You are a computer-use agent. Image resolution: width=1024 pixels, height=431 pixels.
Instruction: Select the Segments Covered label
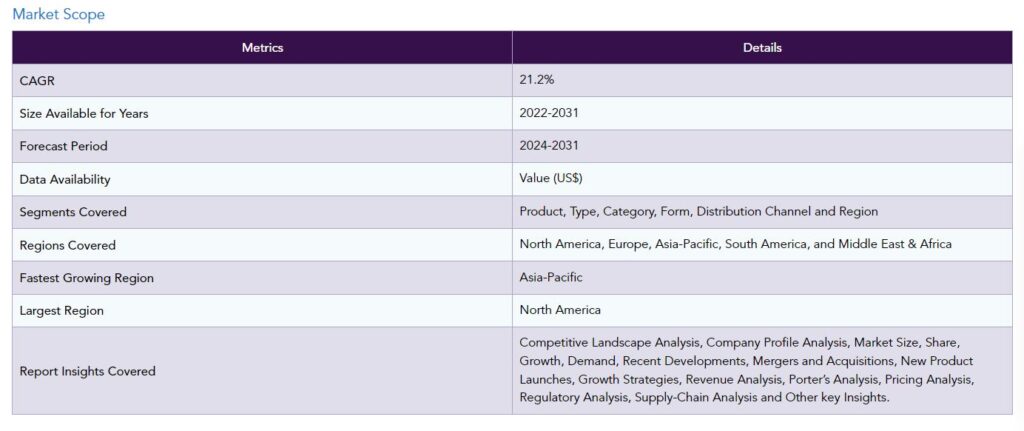[73, 212]
